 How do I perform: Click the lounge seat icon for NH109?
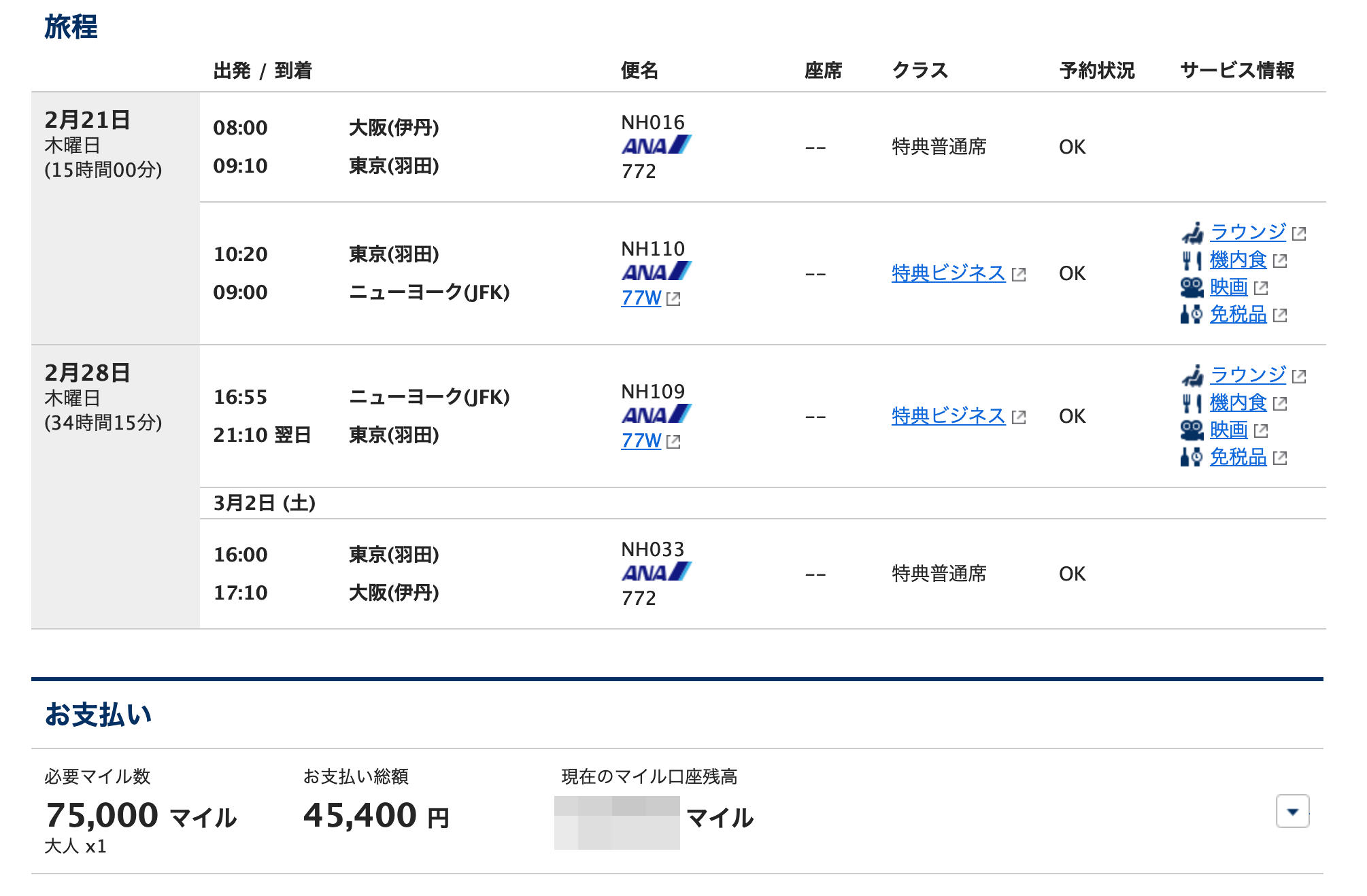point(1192,375)
